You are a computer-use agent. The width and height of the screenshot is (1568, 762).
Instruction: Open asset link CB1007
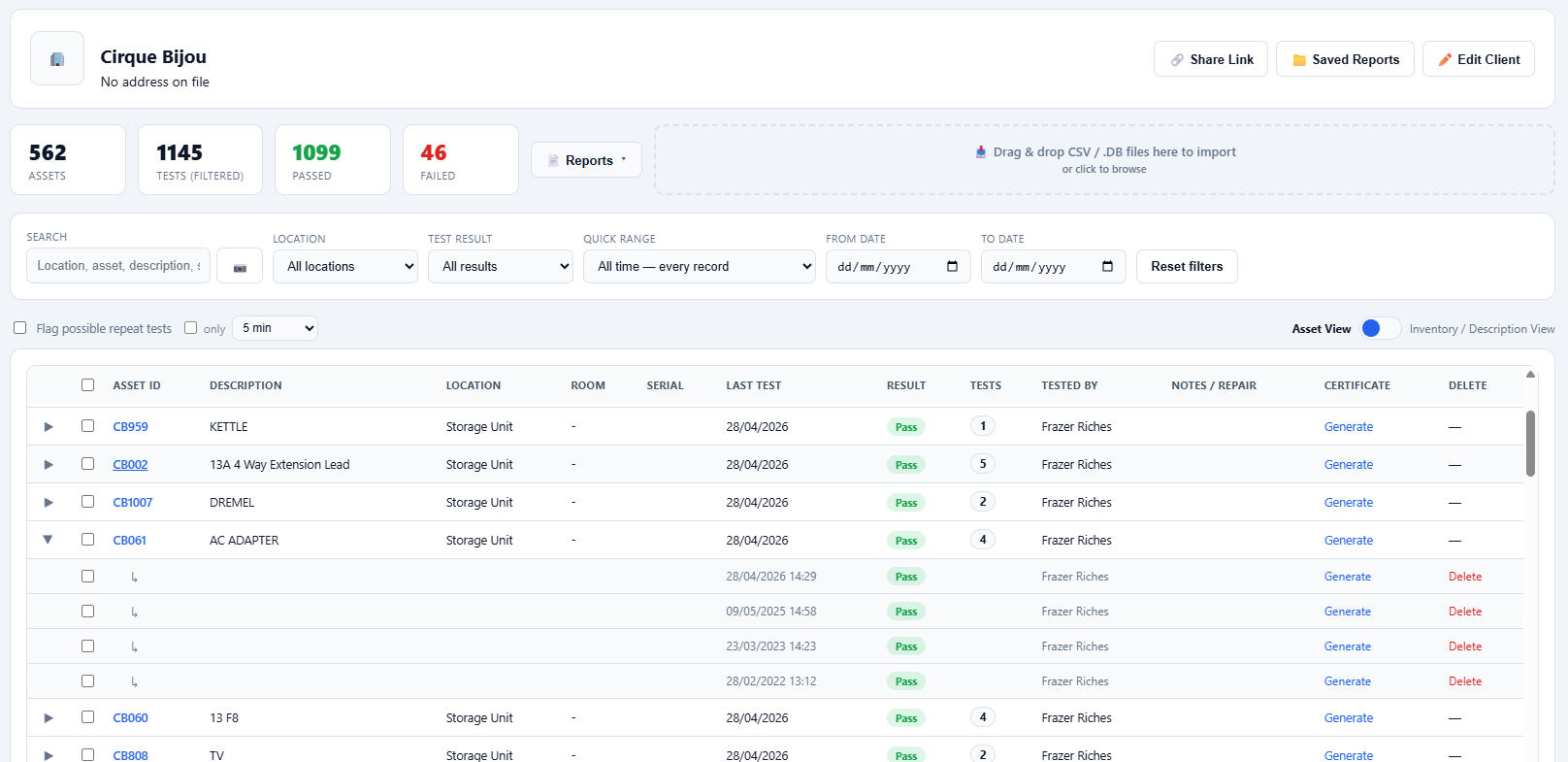[x=133, y=503]
